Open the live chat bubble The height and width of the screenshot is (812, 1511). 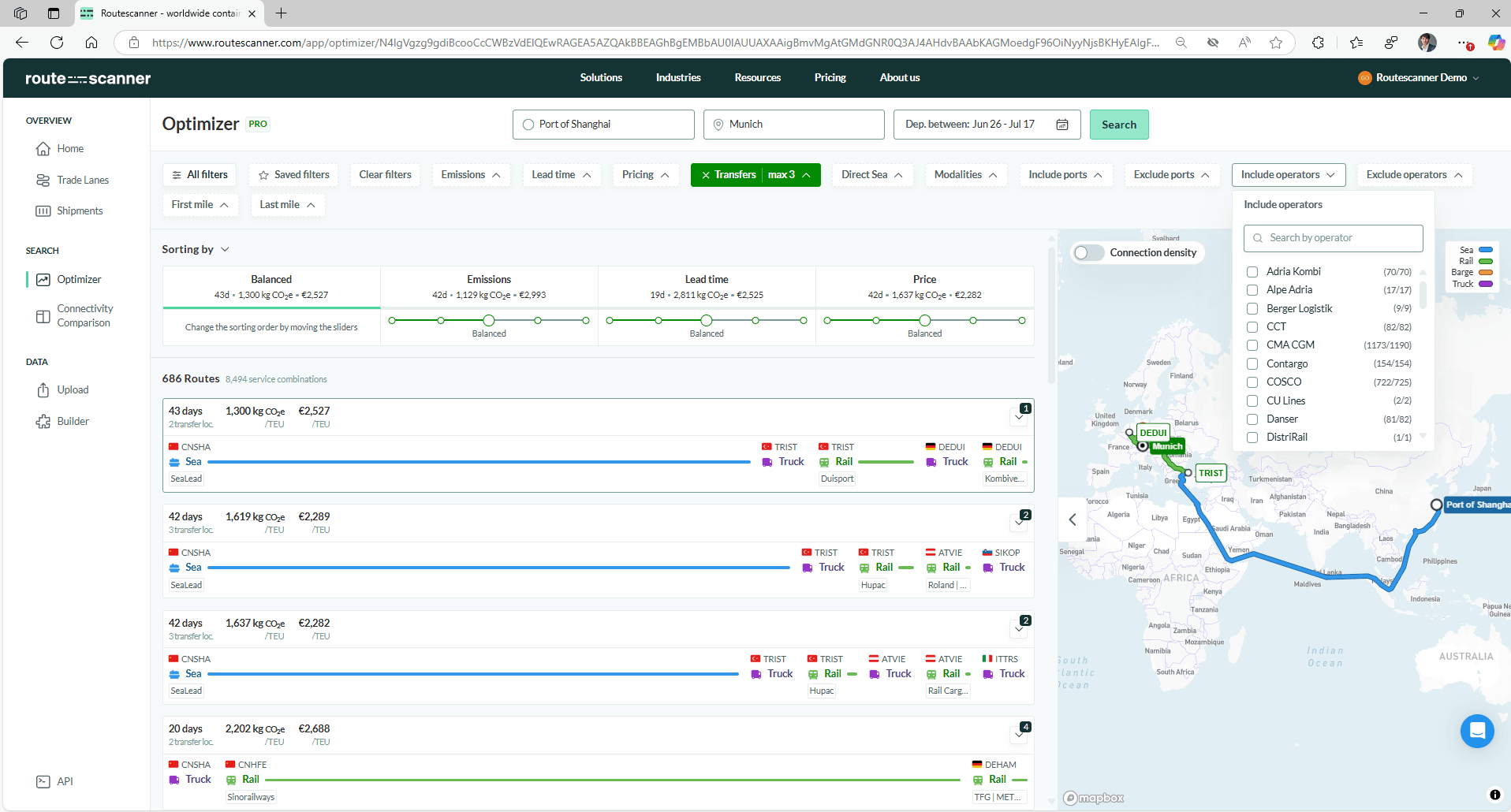coord(1477,731)
